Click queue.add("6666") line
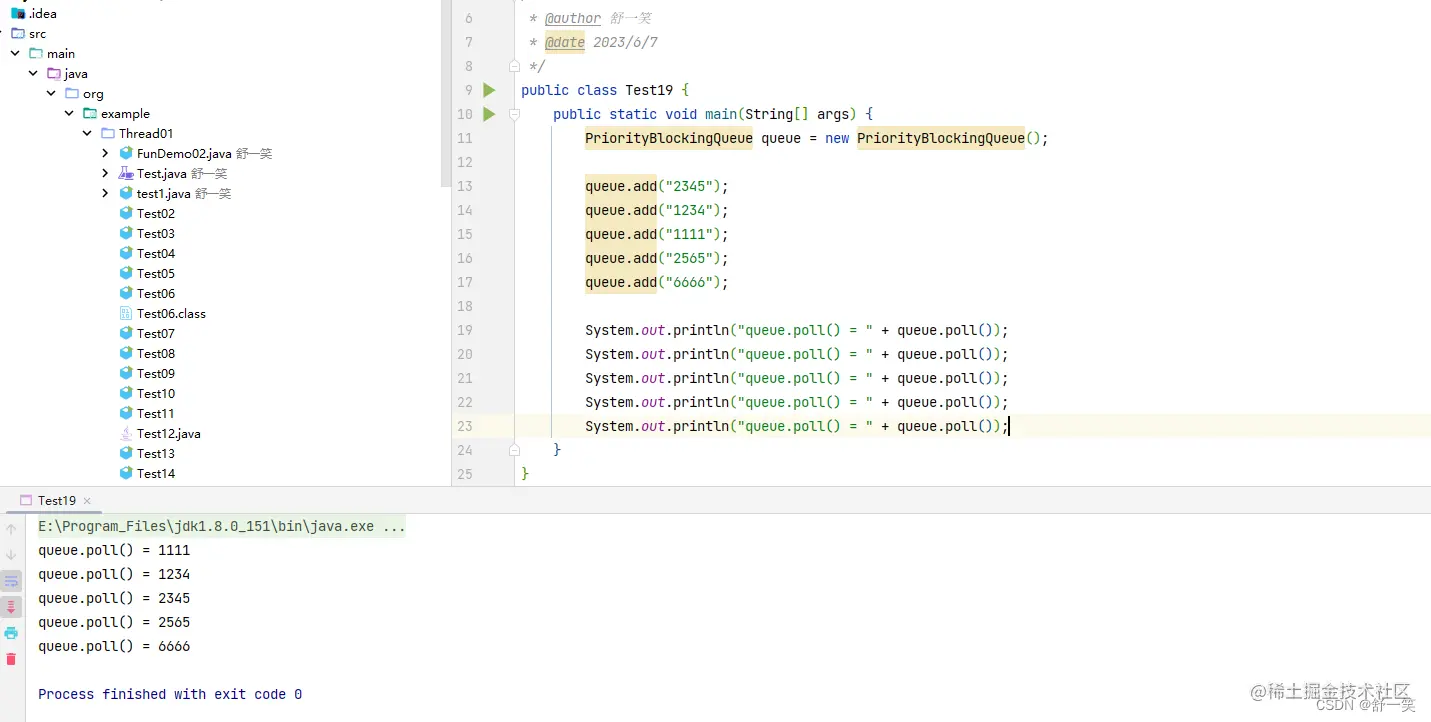The width and height of the screenshot is (1431, 722). pyautogui.click(x=657, y=282)
